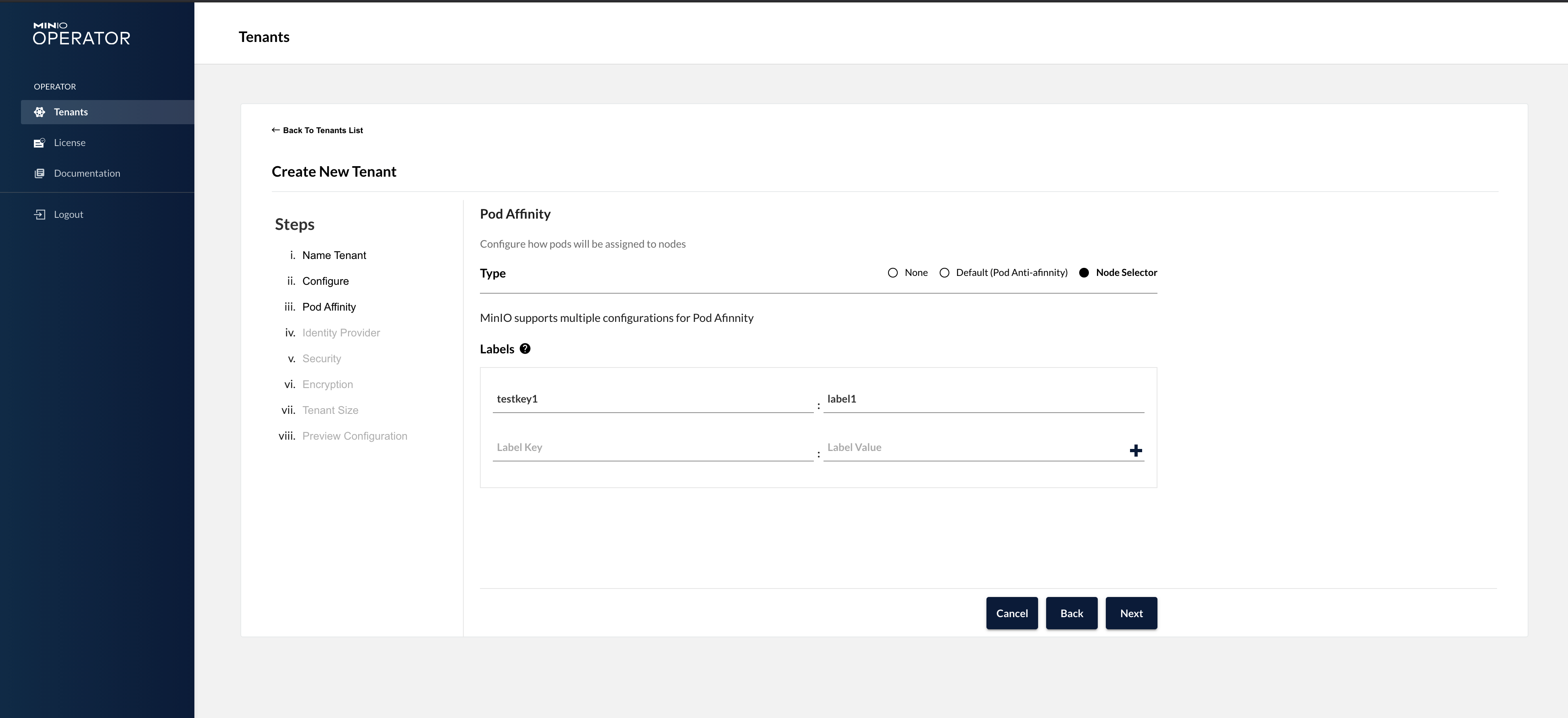Select Default (Pod Anti-affinity) option

point(944,273)
